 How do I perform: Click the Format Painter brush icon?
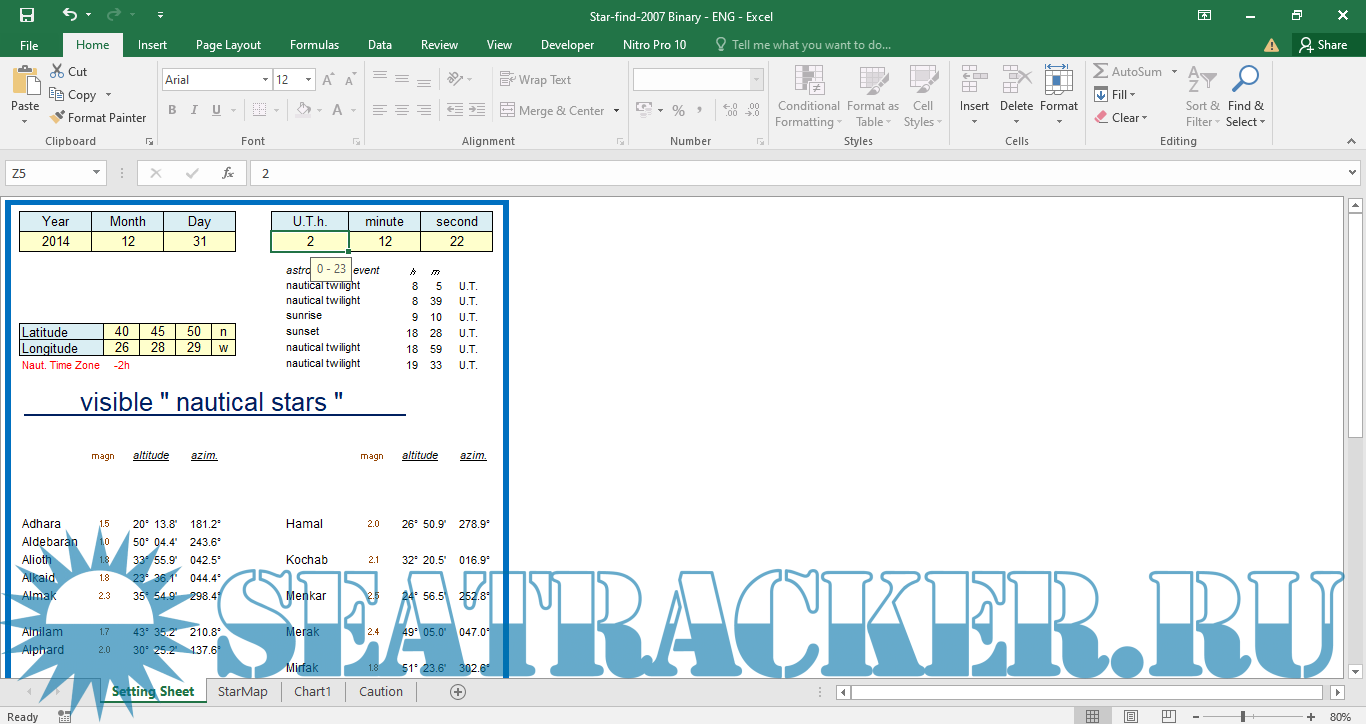click(x=58, y=117)
